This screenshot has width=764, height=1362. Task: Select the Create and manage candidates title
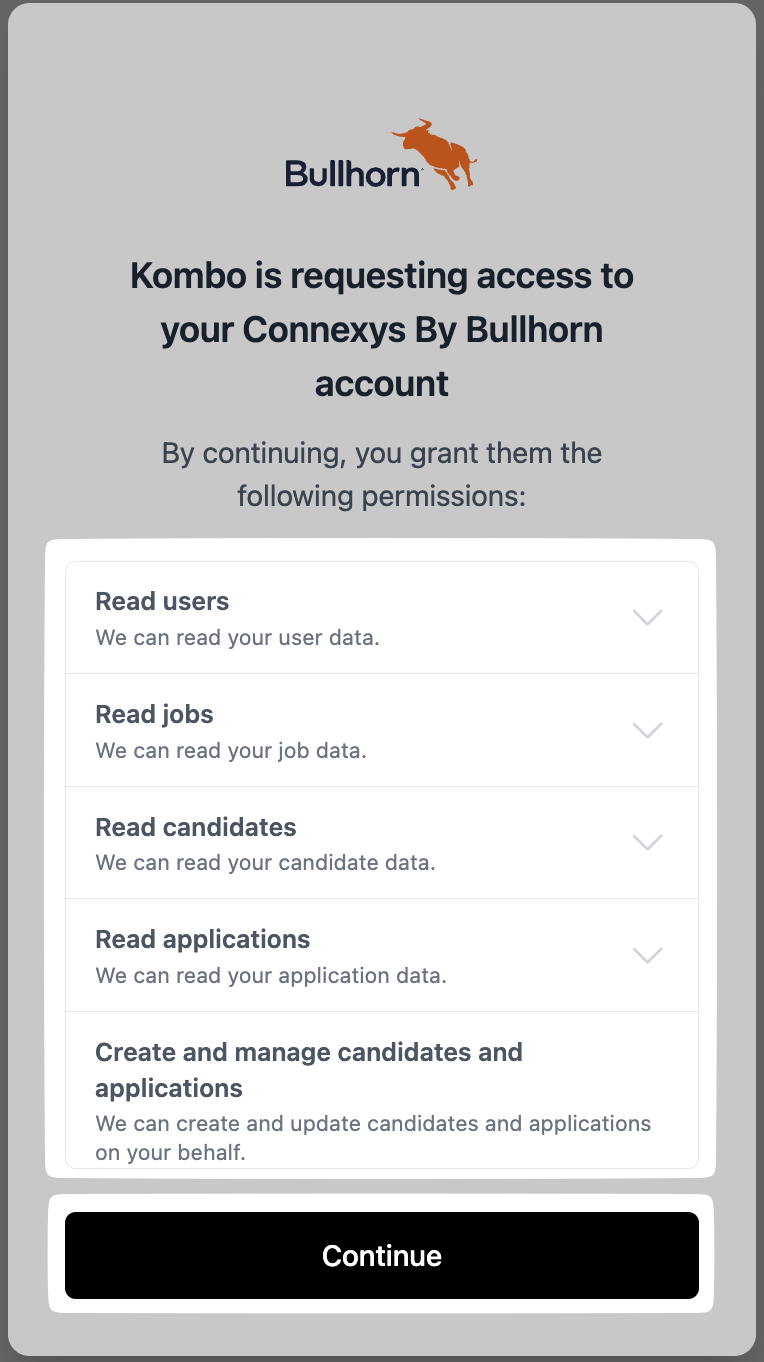coord(309,1070)
